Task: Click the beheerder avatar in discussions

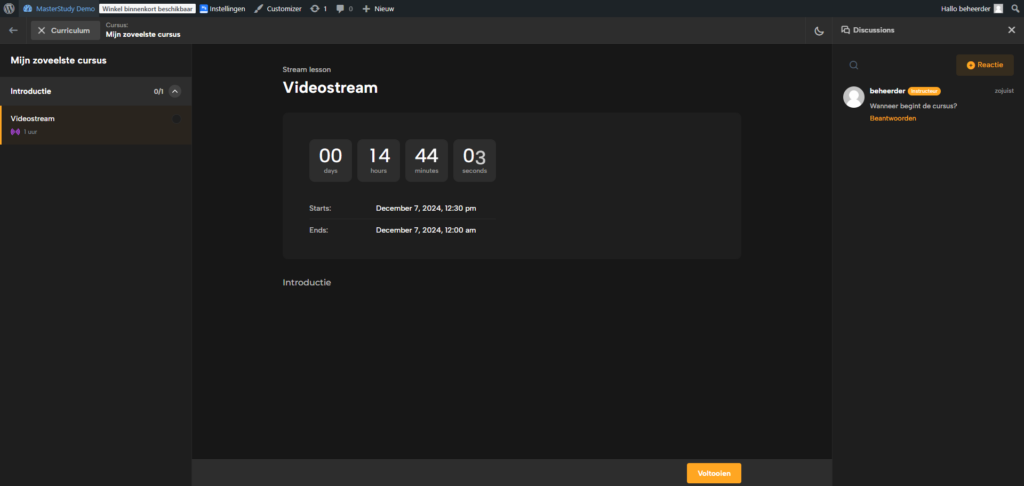Action: pos(854,97)
